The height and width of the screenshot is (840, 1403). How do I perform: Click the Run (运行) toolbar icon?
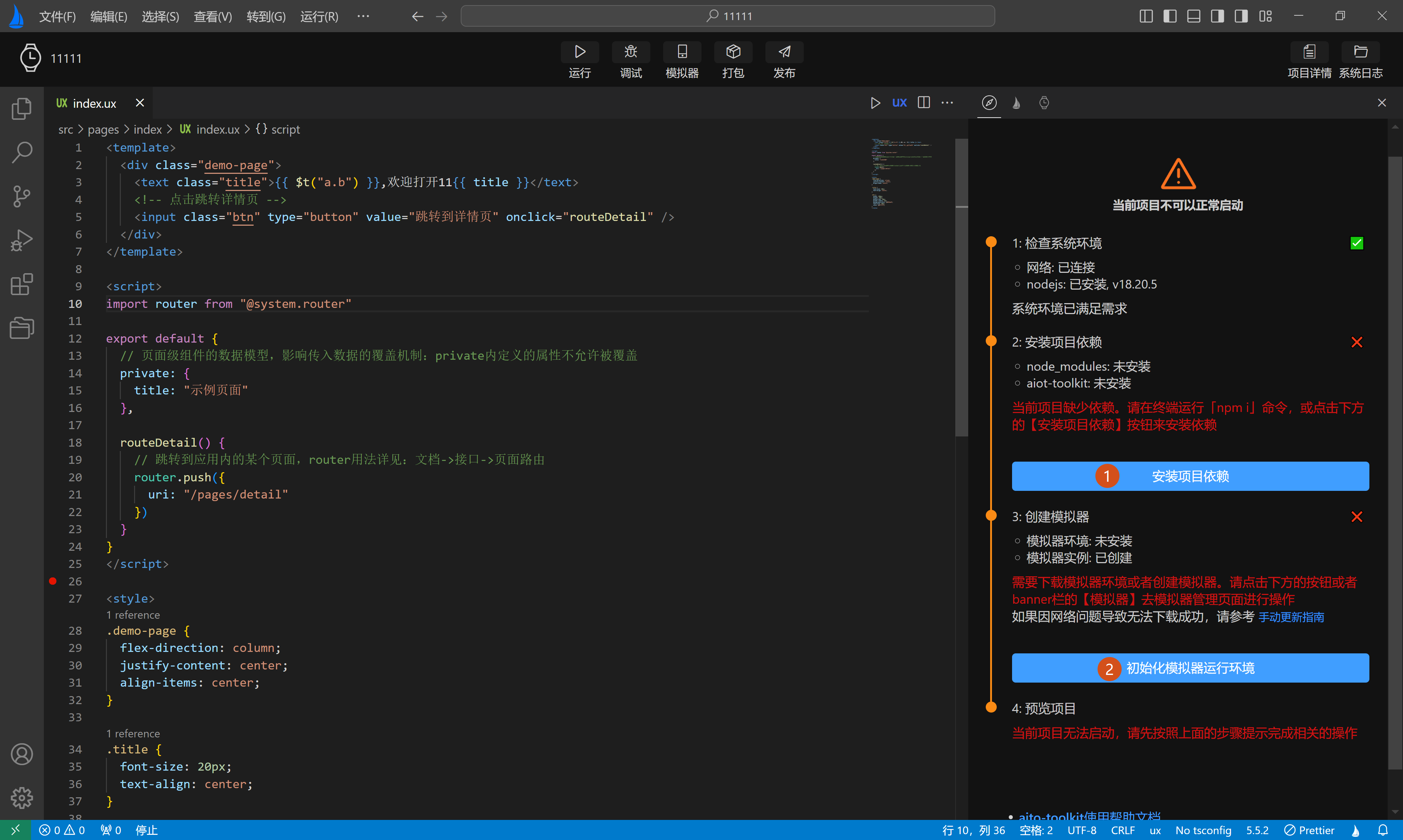tap(579, 52)
